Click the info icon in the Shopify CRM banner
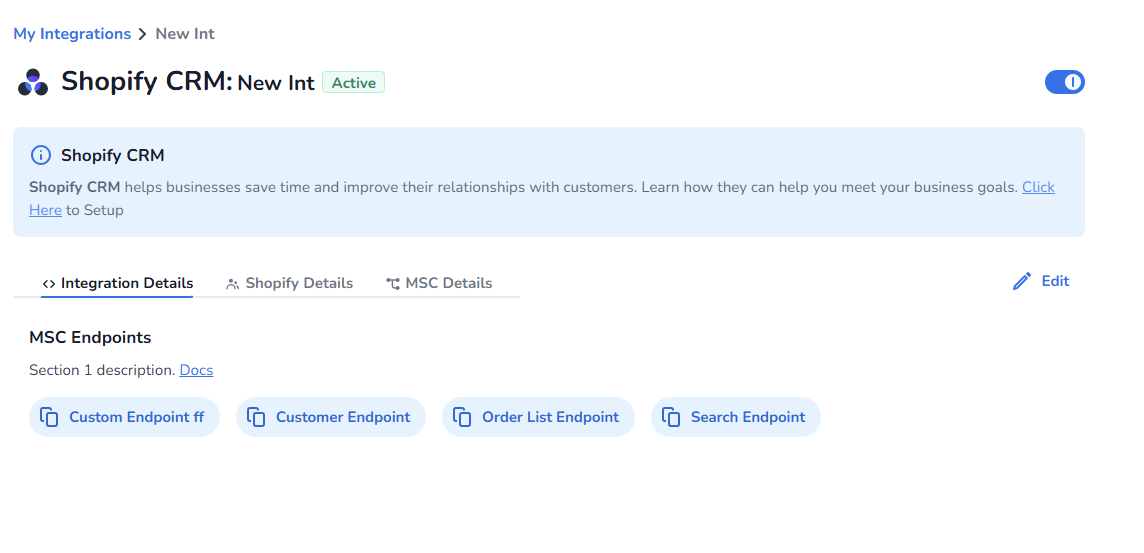This screenshot has height=553, width=1144. [41, 155]
